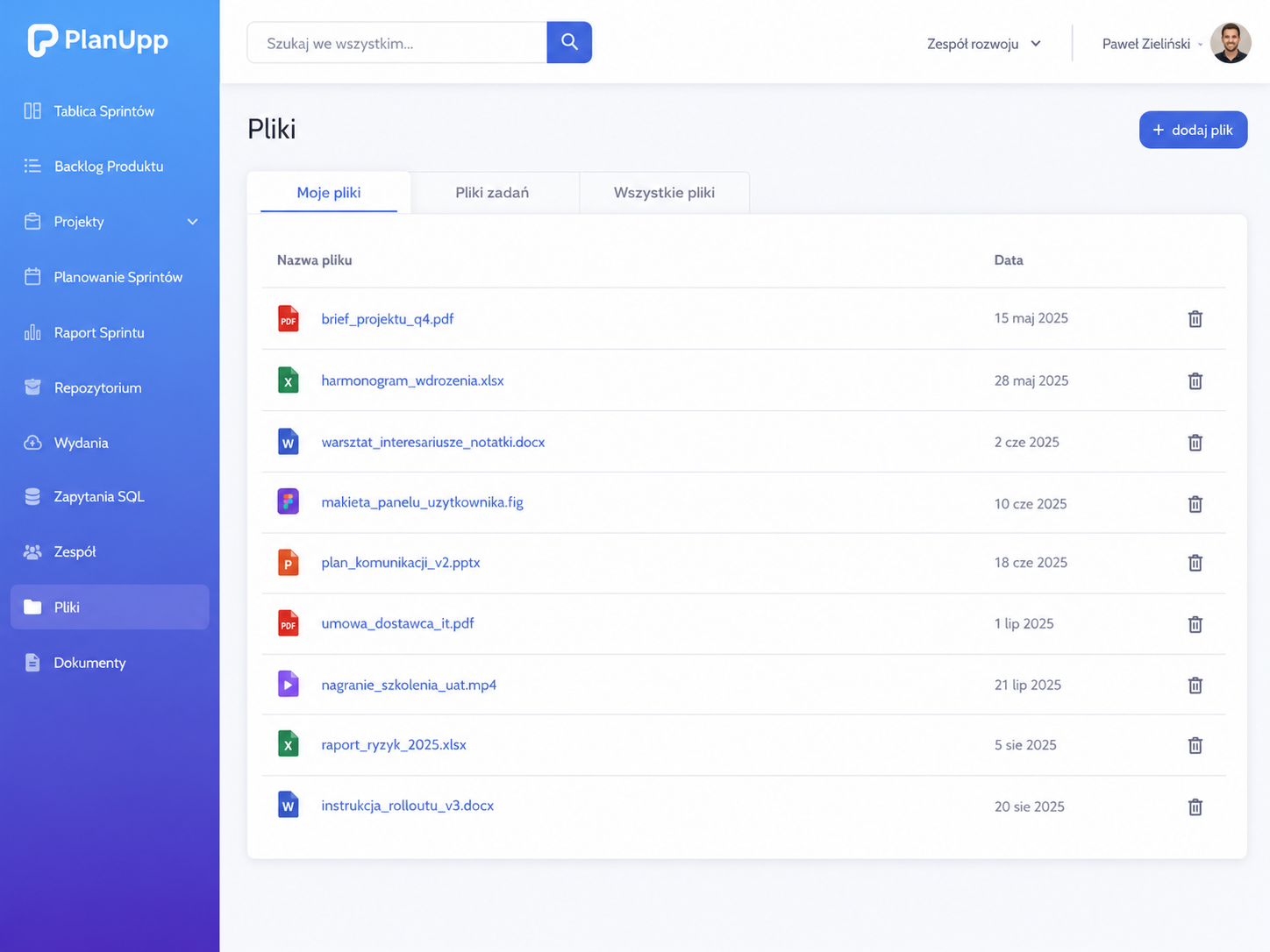Open the Paweł Zieliński user menu
The image size is (1270, 952).
(1152, 43)
